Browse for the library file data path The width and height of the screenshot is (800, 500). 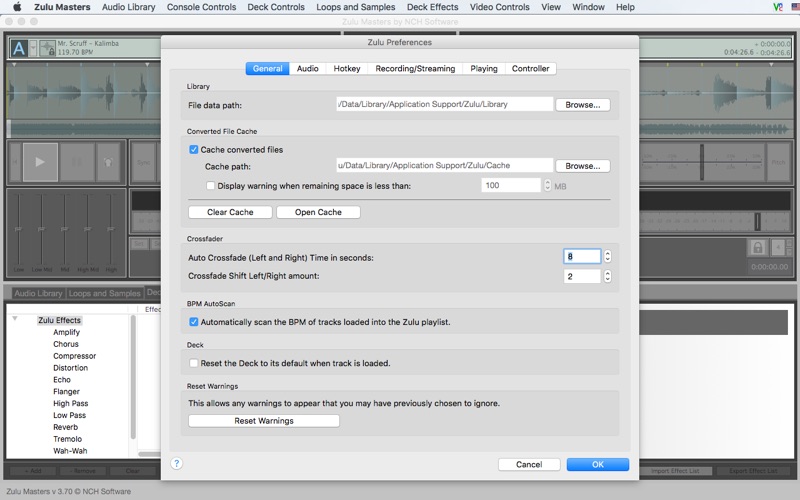(x=583, y=105)
